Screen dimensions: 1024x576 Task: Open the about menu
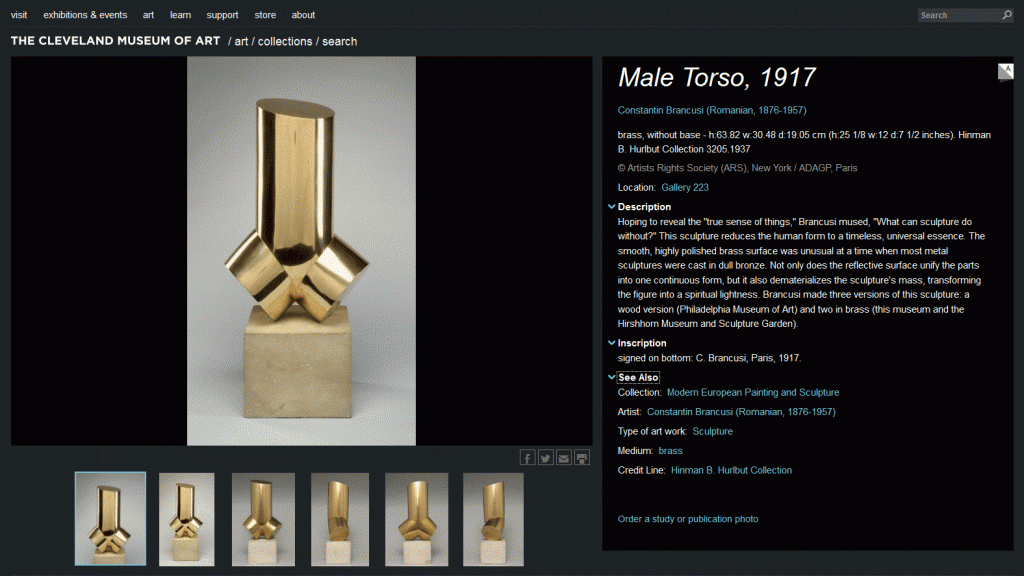pyautogui.click(x=303, y=15)
